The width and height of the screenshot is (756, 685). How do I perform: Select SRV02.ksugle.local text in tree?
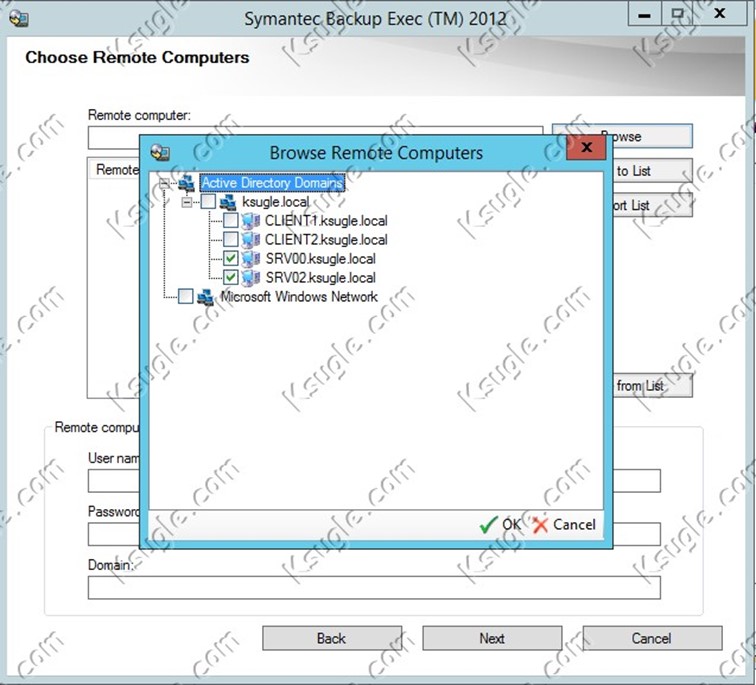pyautogui.click(x=321, y=278)
